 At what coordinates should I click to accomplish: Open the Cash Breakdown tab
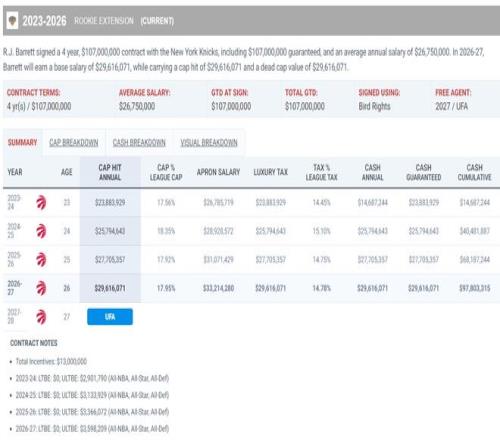coord(139,143)
